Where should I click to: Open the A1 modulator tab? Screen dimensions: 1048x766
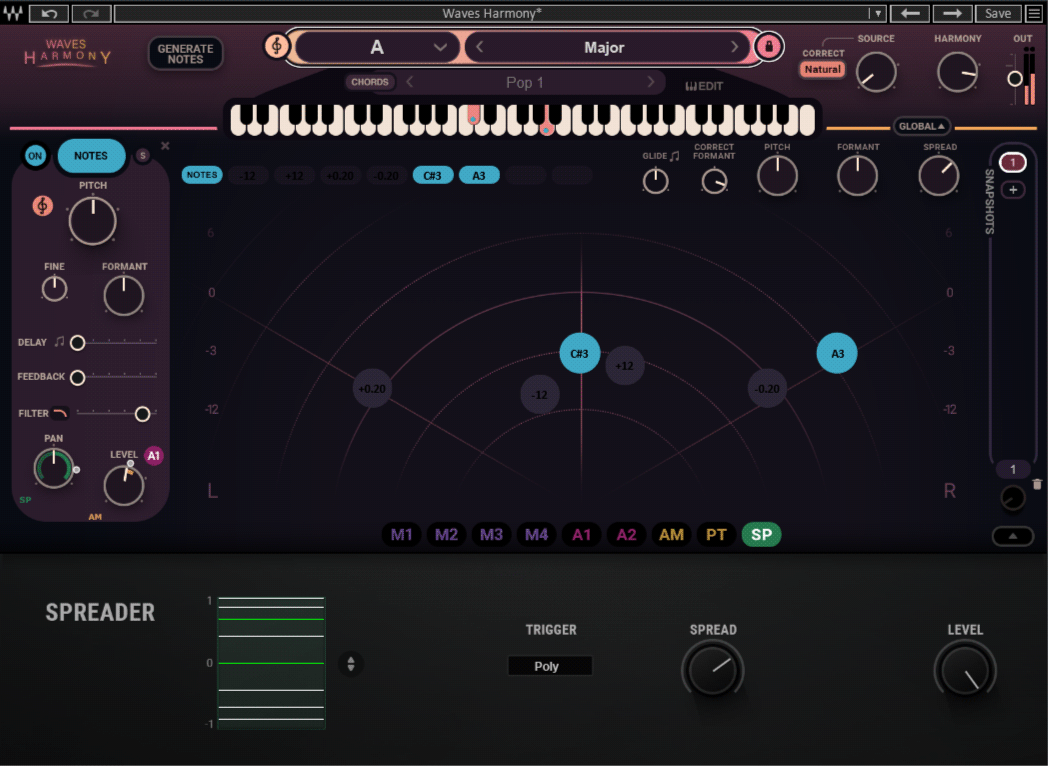coord(581,535)
